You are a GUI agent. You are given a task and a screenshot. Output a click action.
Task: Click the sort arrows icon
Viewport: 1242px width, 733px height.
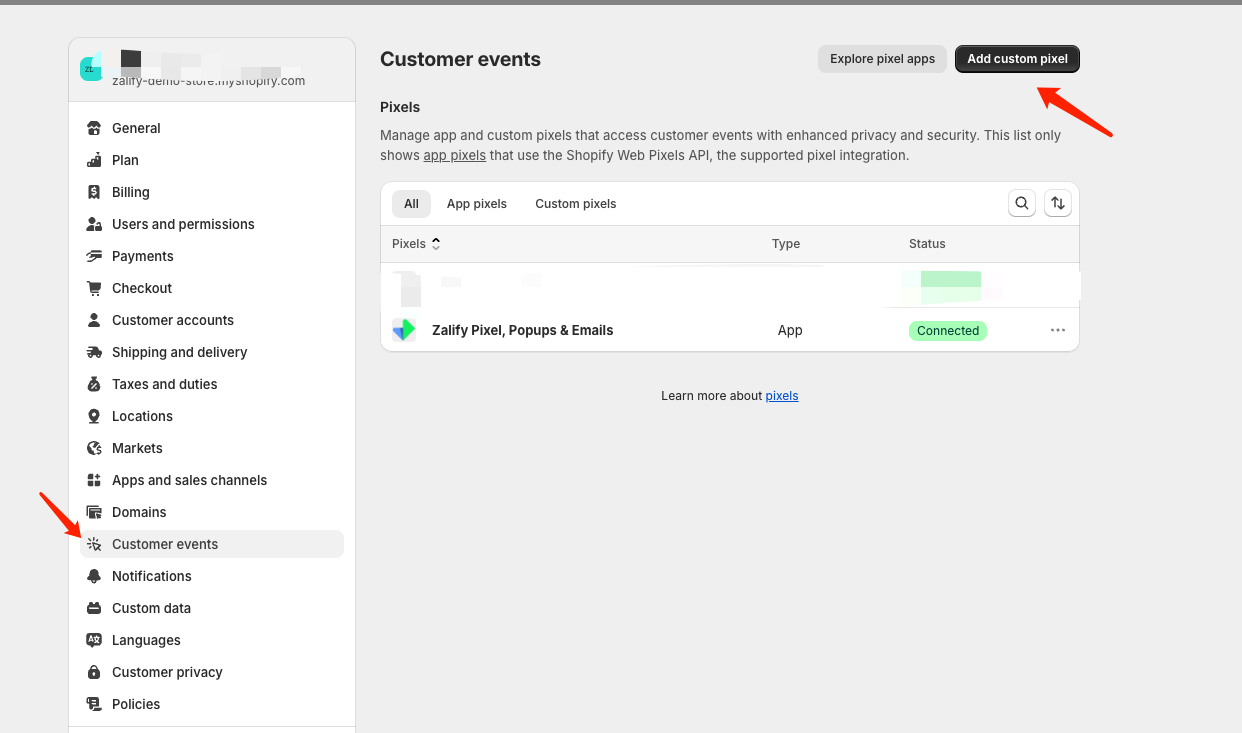[x=1057, y=204]
